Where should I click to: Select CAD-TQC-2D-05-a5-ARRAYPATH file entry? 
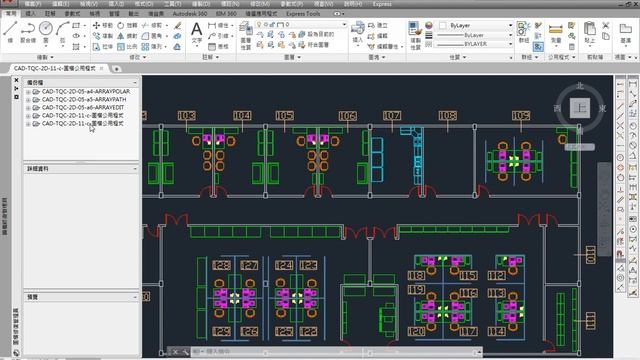point(84,100)
